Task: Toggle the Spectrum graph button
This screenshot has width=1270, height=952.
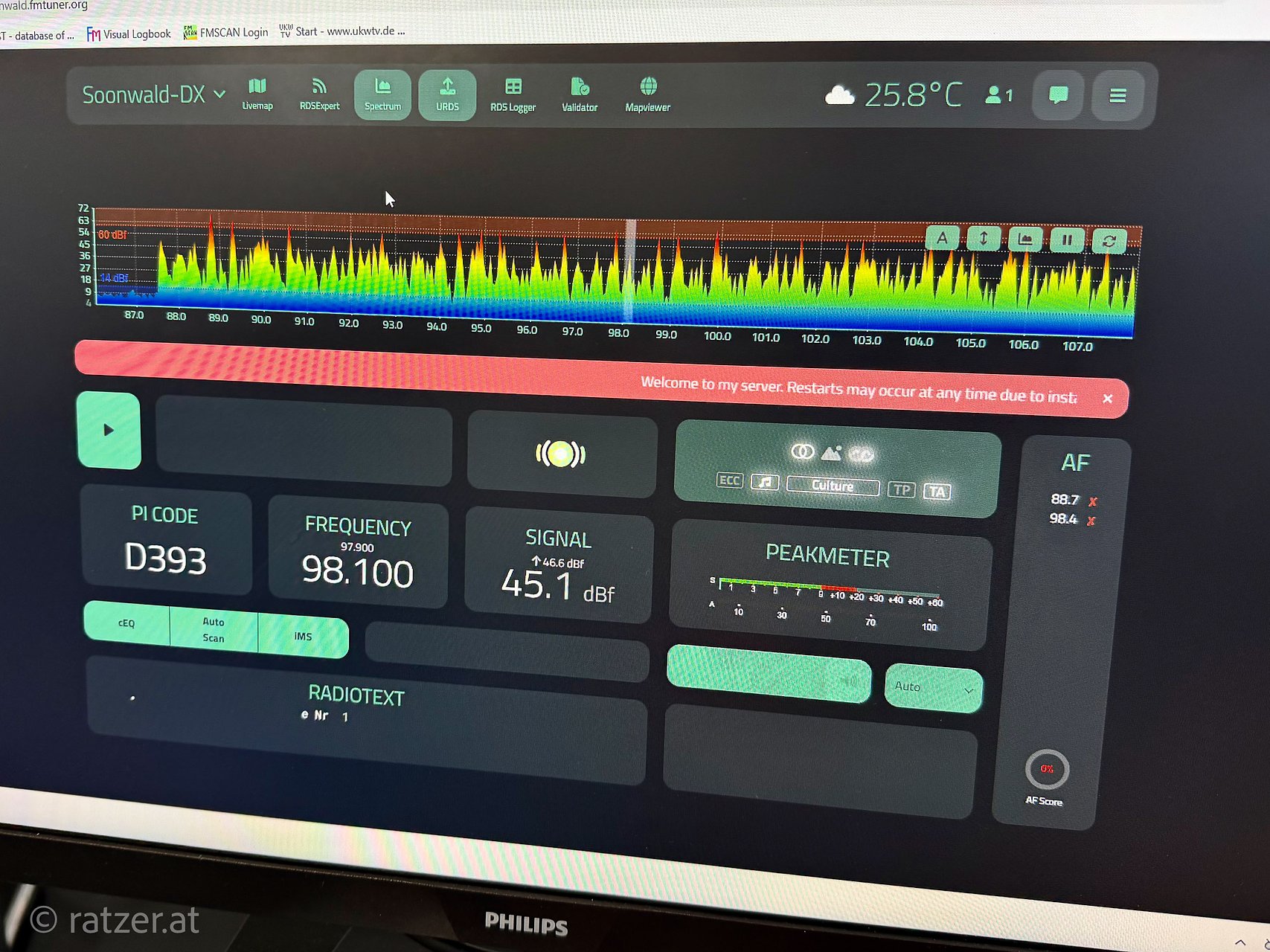Action: pos(382,94)
